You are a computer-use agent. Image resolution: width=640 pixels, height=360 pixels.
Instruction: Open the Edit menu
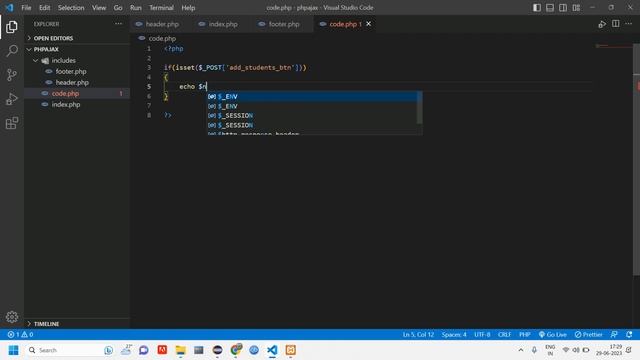click(x=44, y=8)
